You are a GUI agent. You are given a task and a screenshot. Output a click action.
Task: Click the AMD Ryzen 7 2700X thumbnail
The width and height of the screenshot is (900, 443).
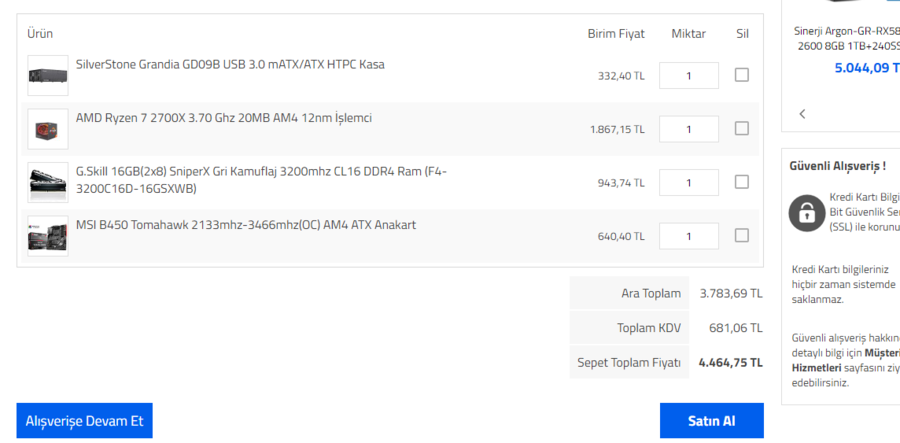[x=48, y=129]
